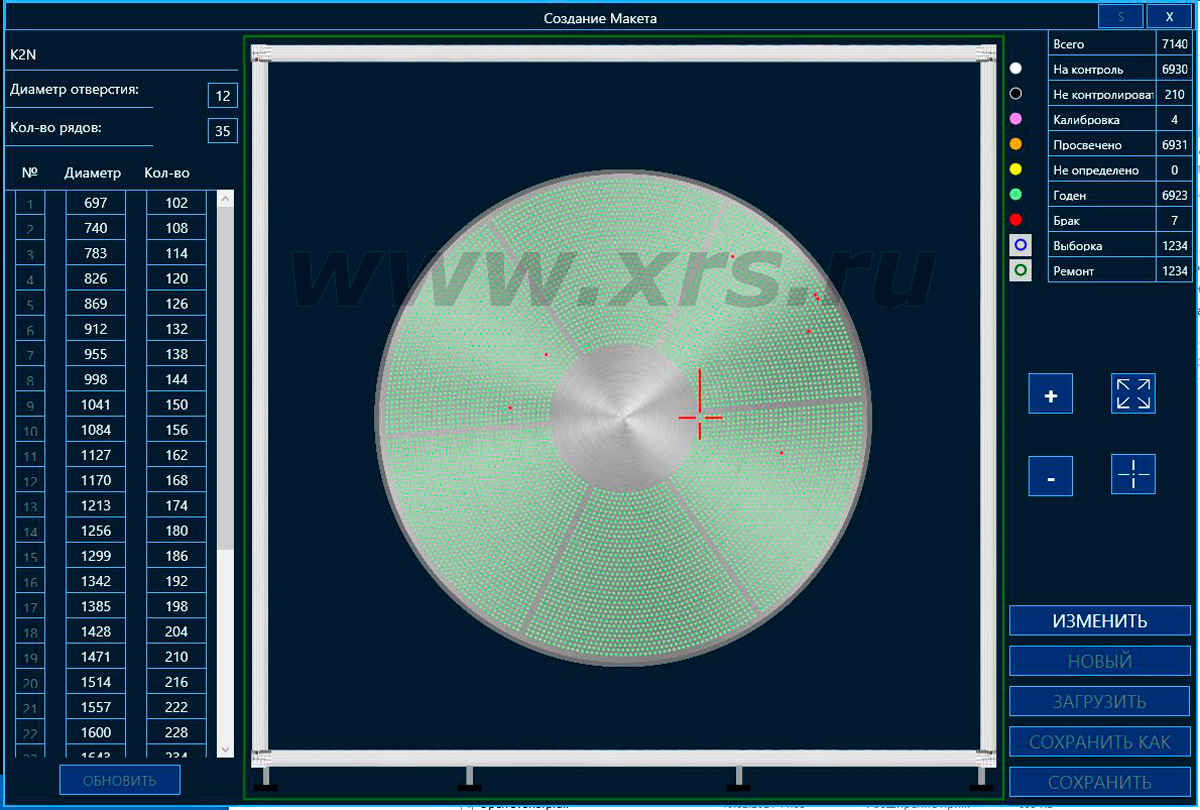Click the Диаметр отверстия field showing 12
The height and width of the screenshot is (810, 1200).
222,96
